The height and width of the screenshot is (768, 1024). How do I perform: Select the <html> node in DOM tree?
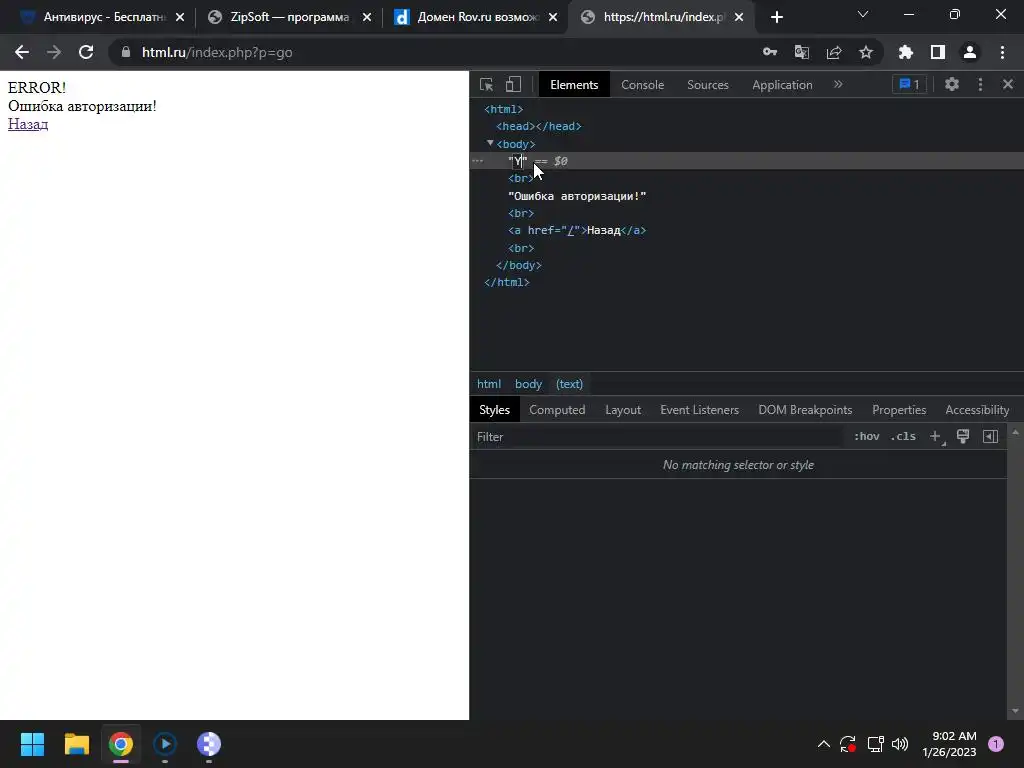(x=504, y=109)
